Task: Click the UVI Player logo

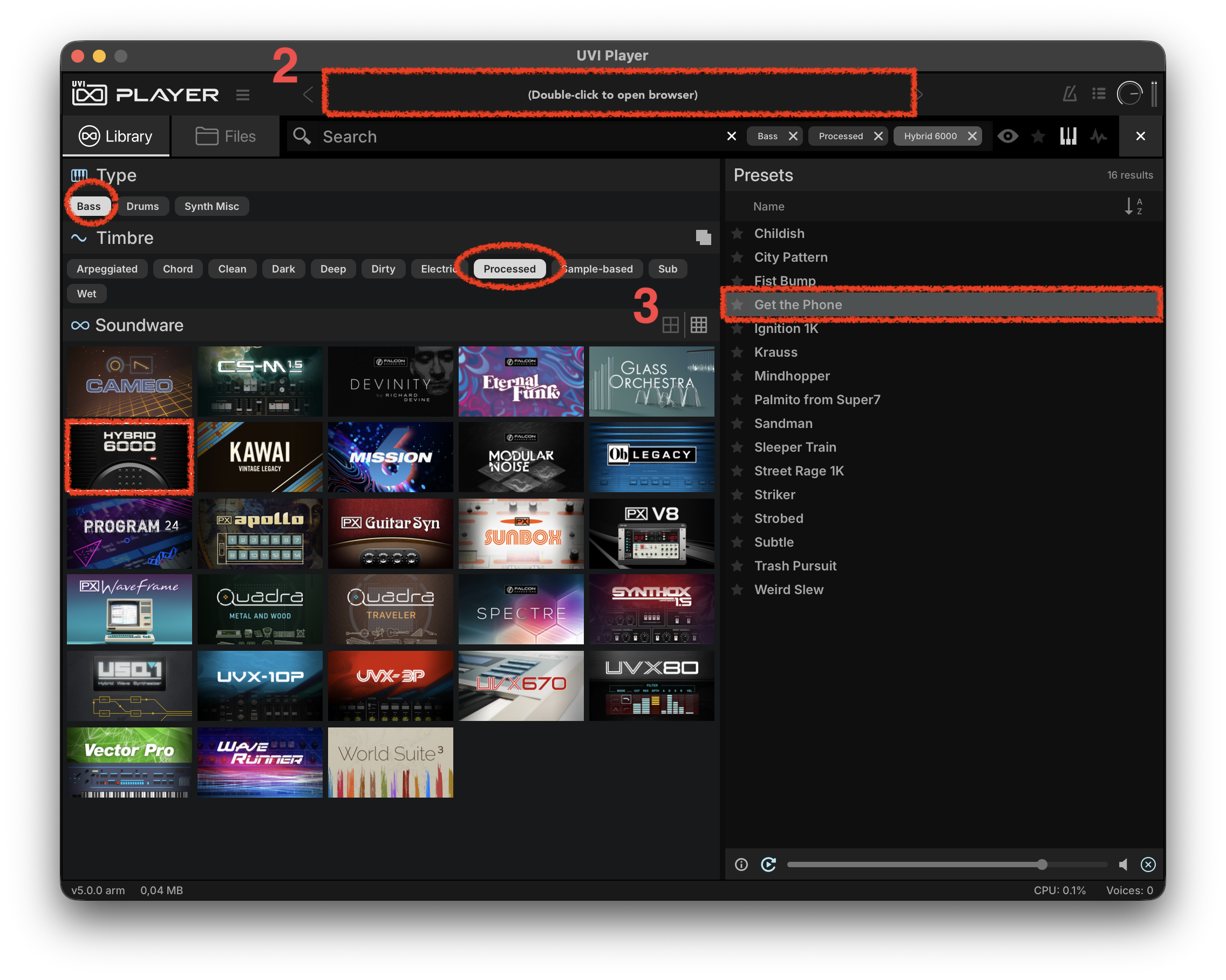Action: click(146, 94)
